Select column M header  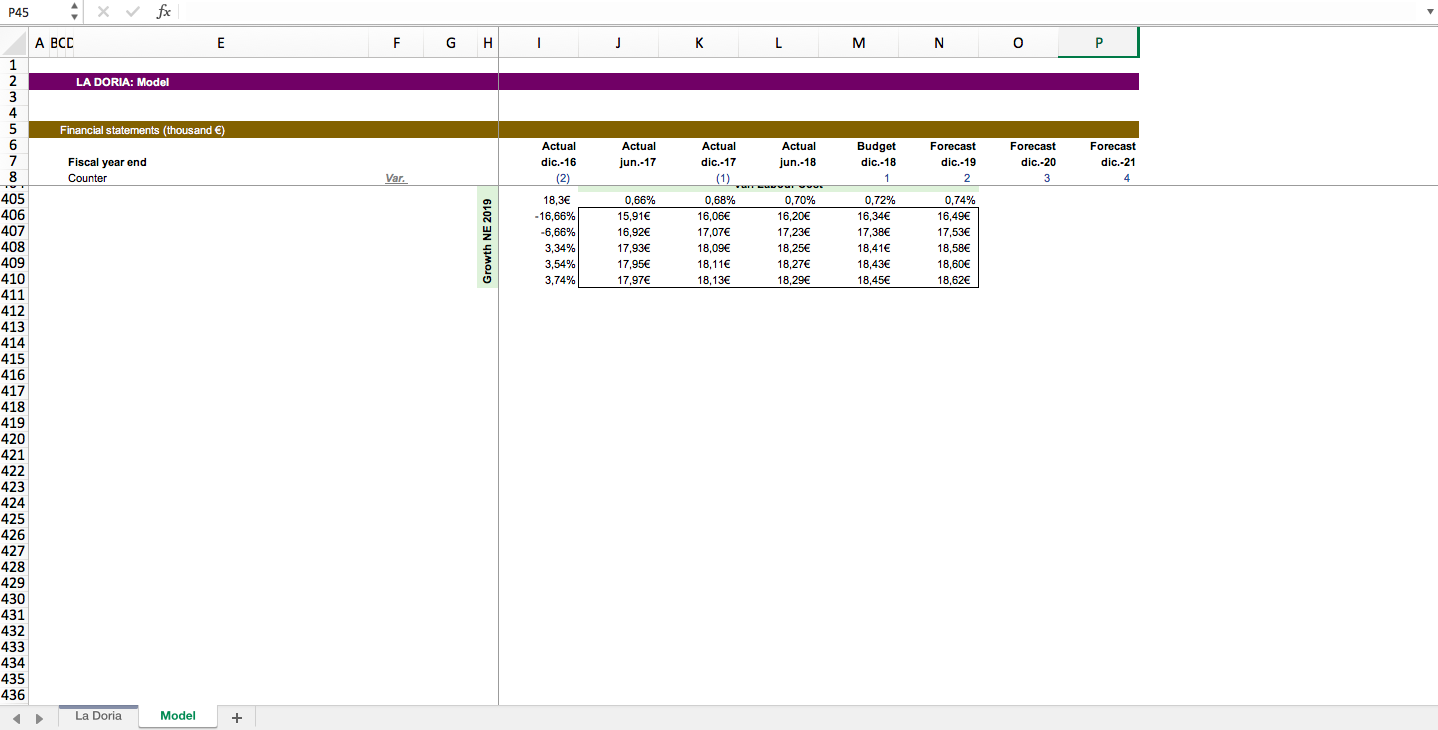(x=858, y=43)
